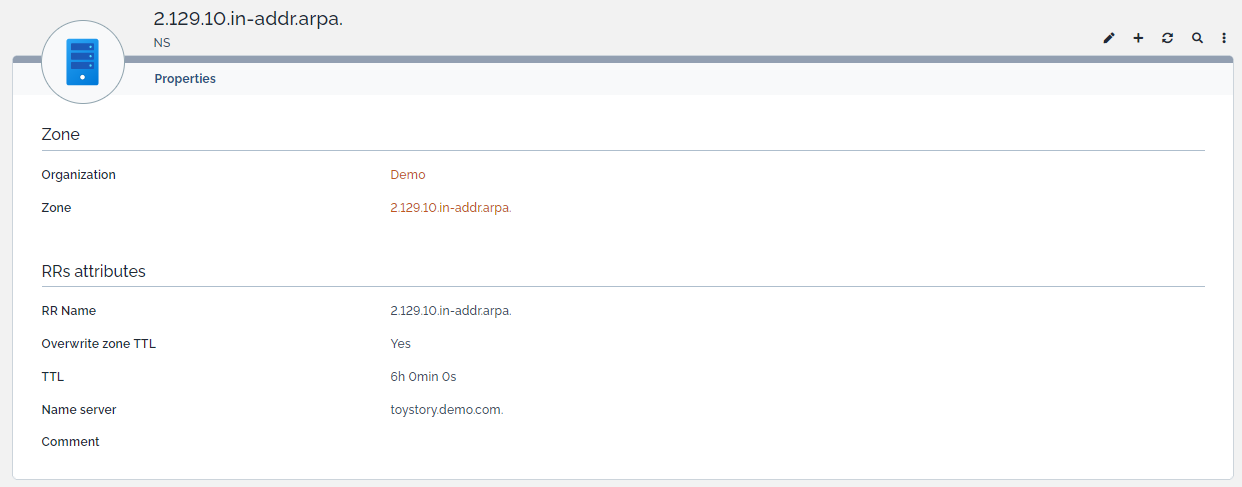Click the blue server icon
Image resolution: width=1242 pixels, height=487 pixels.
tap(83, 62)
